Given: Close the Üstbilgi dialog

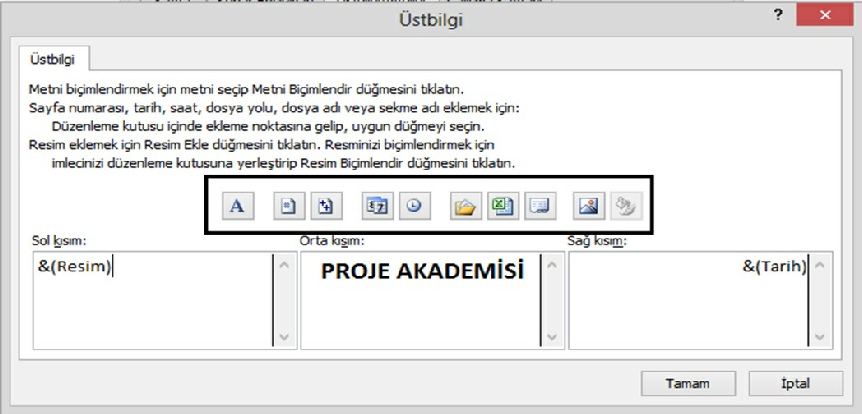Looking at the screenshot, I should (824, 16).
